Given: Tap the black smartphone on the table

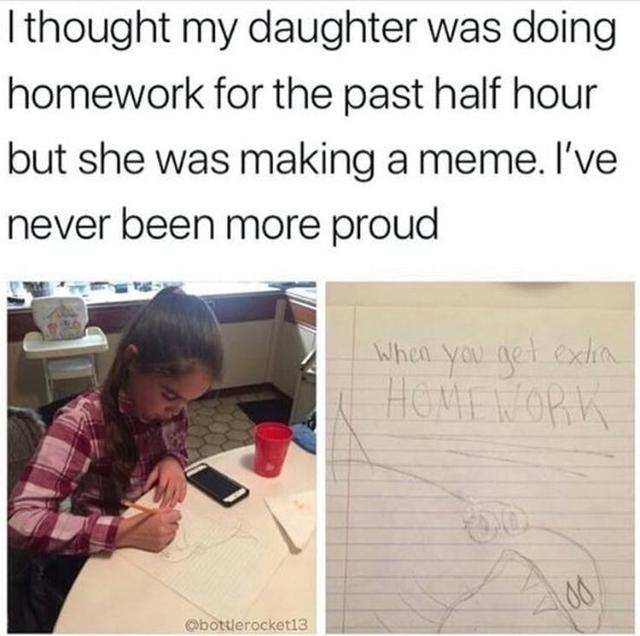Looking at the screenshot, I should (216, 483).
